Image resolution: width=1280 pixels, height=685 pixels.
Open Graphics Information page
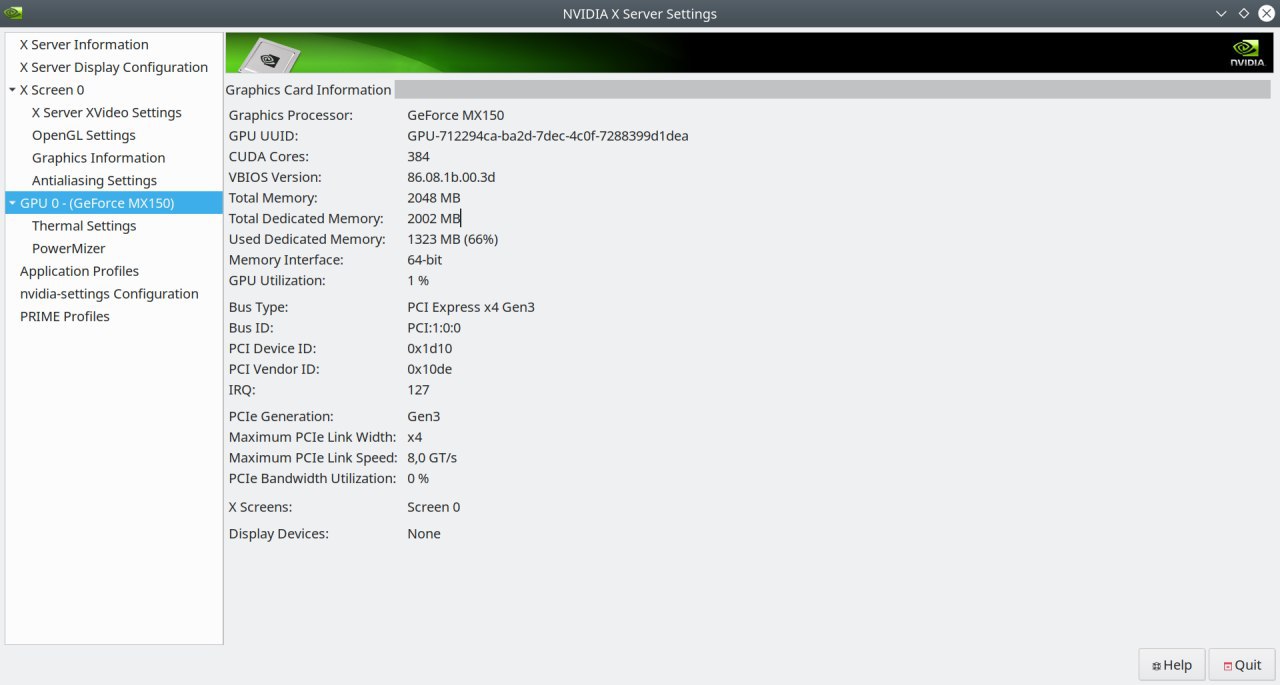(98, 158)
